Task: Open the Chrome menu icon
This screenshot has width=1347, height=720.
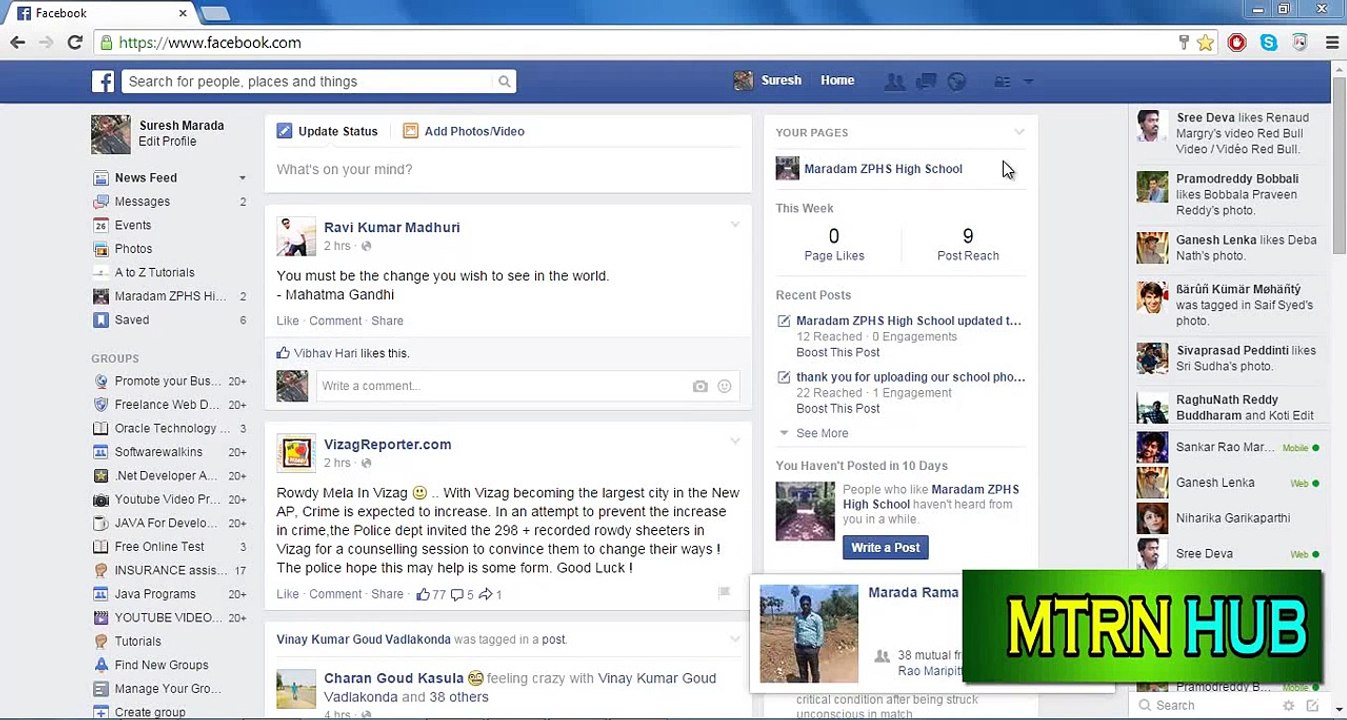Action: pyautogui.click(x=1332, y=43)
